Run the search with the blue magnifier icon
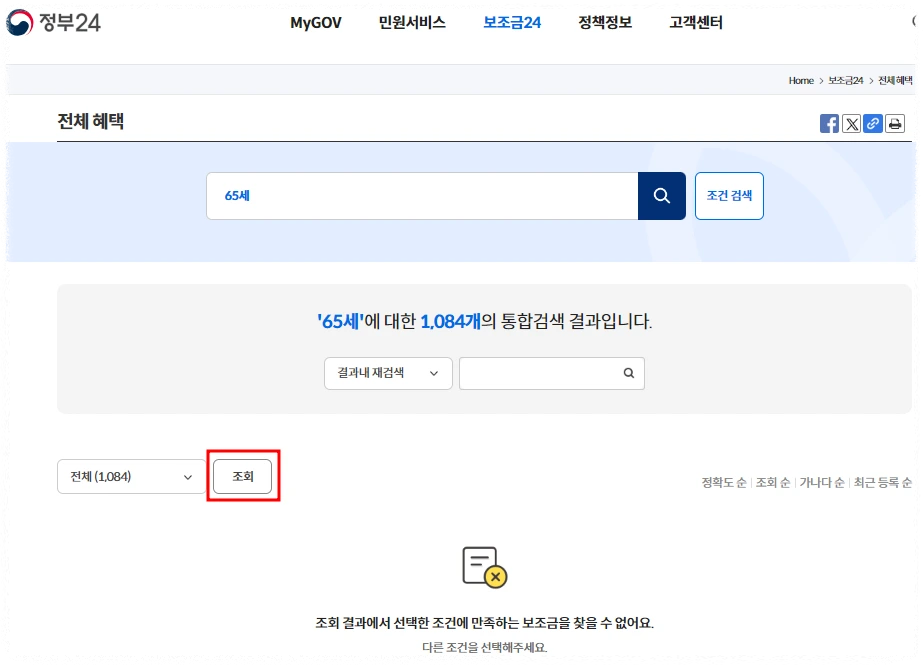This screenshot has height=665, width=923. tap(662, 196)
